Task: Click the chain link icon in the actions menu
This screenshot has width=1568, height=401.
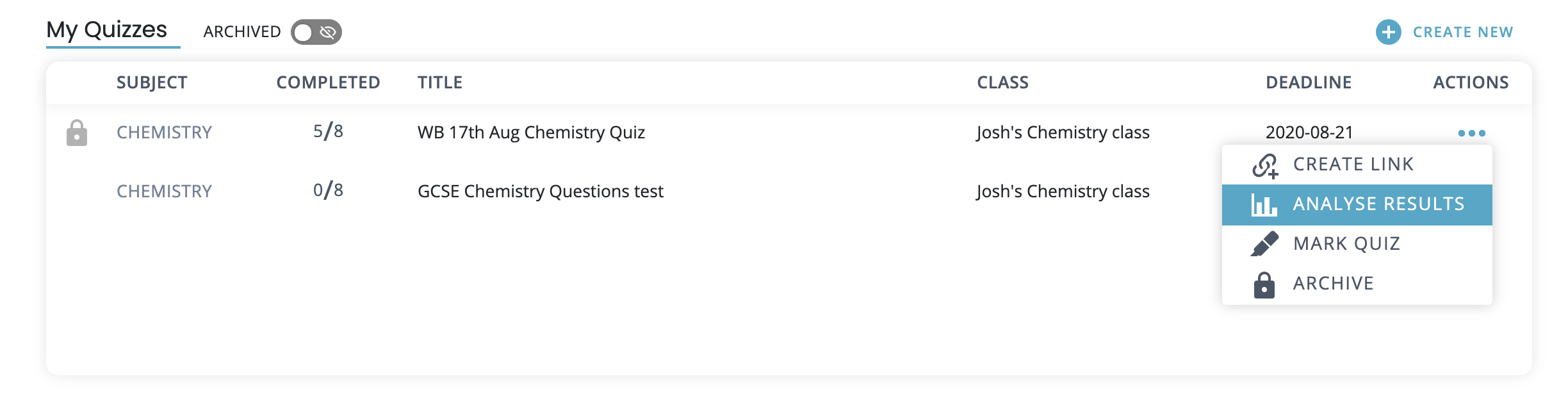Action: point(1265,165)
